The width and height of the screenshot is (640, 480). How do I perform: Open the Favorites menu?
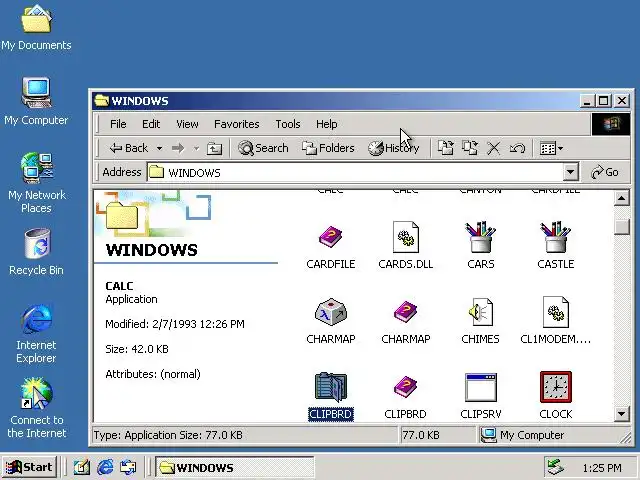click(237, 124)
